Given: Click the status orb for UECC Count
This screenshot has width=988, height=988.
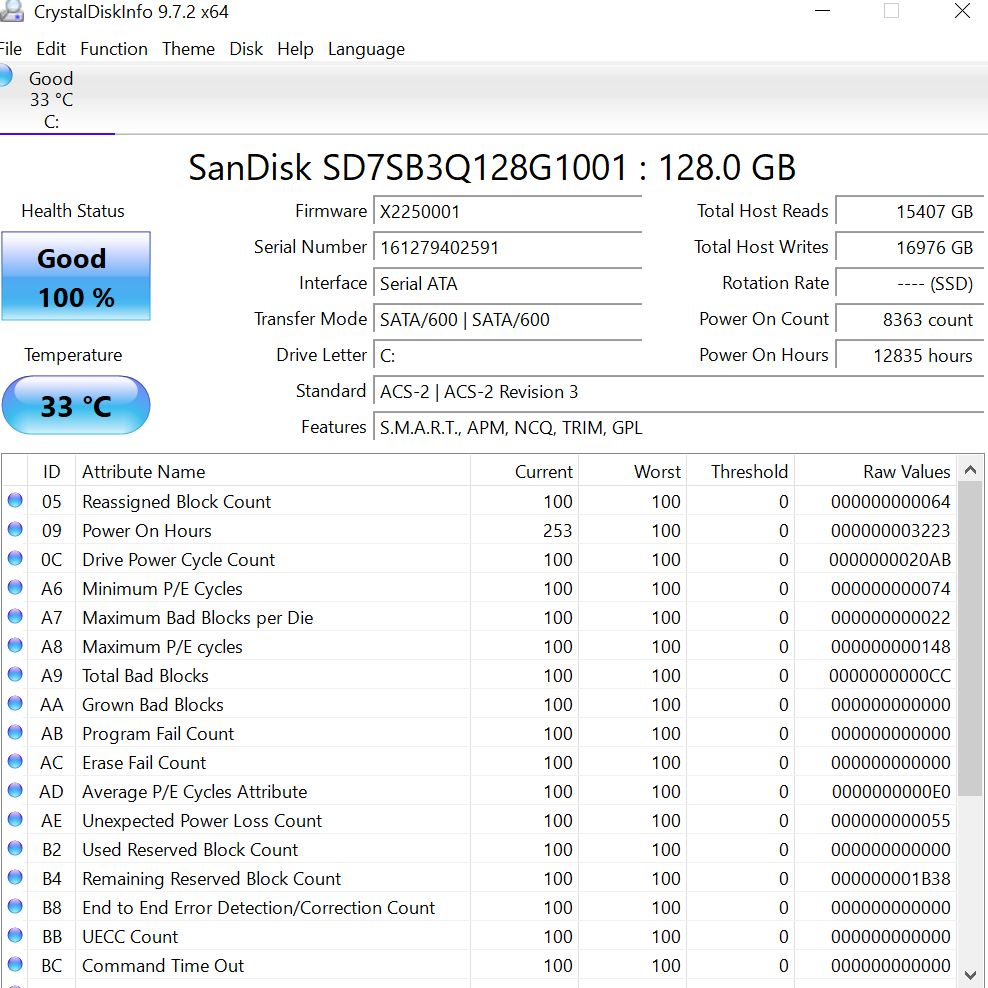Looking at the screenshot, I should point(15,936).
